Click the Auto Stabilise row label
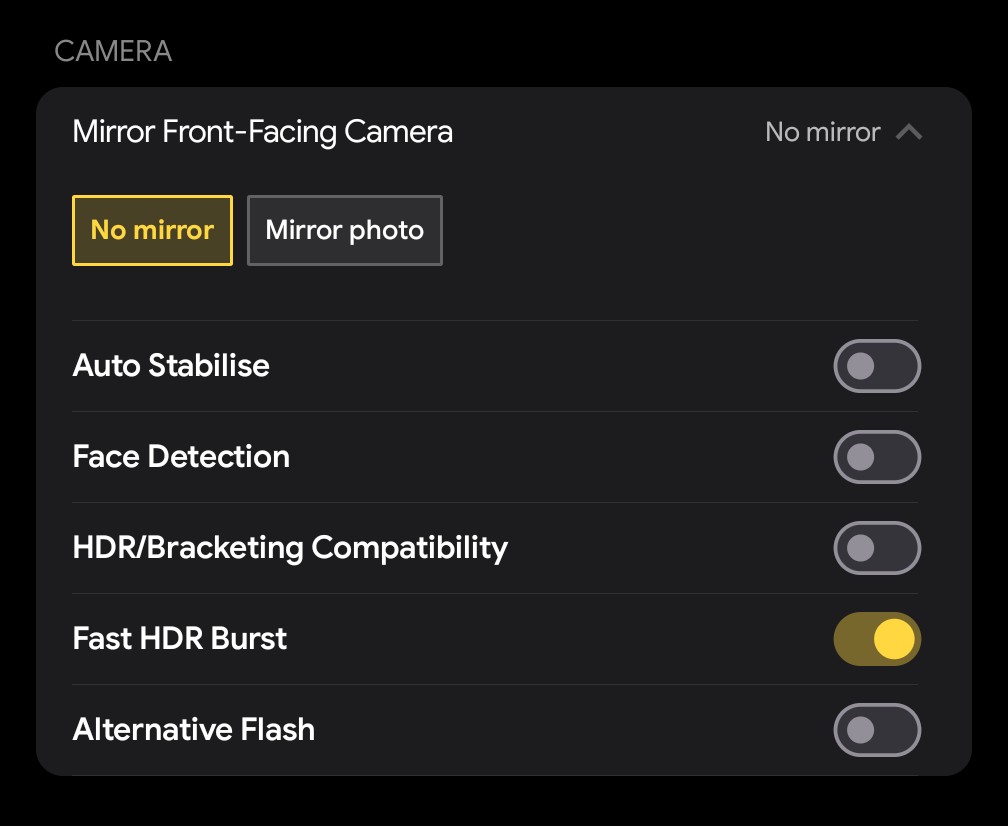This screenshot has width=1008, height=826. 170,366
